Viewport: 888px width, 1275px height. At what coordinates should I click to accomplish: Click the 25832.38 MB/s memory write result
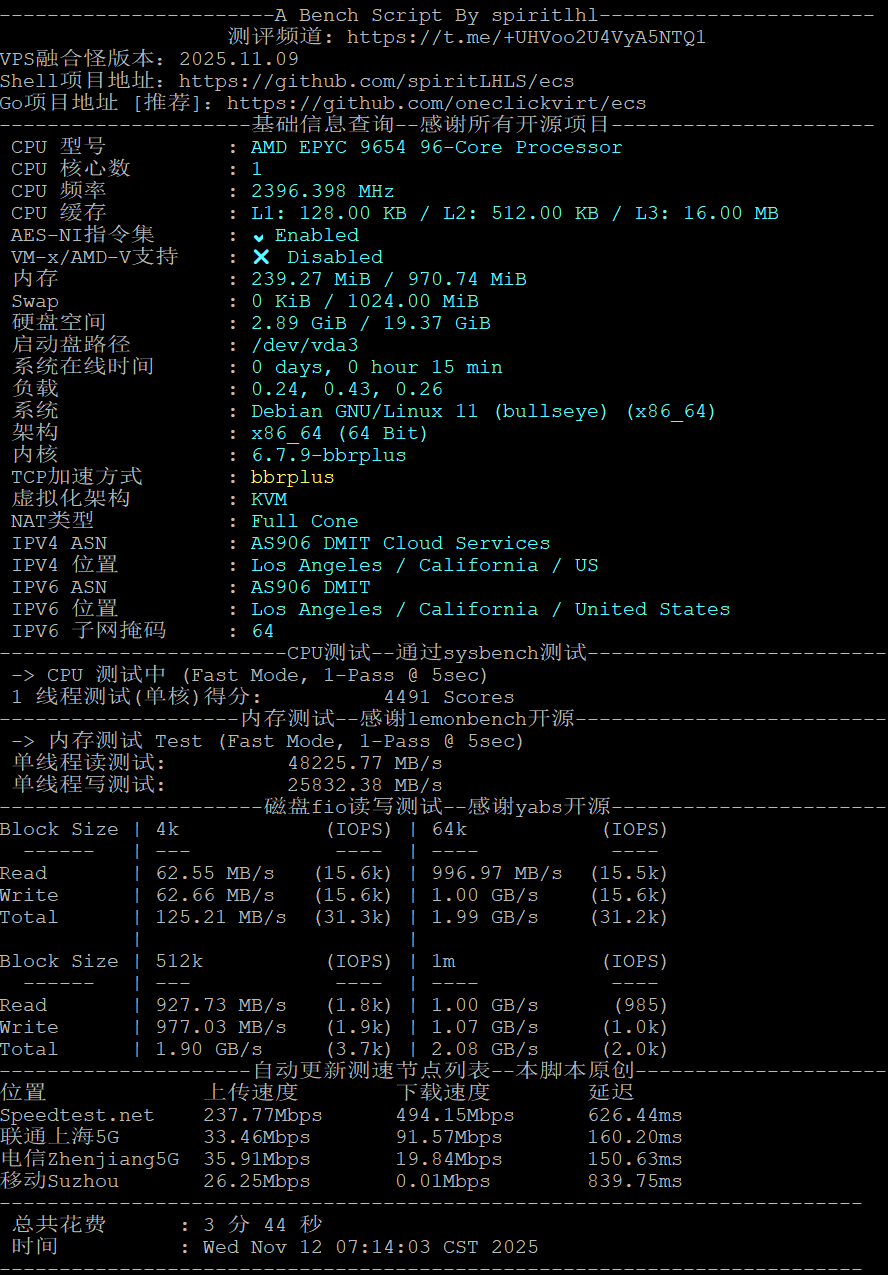[364, 785]
